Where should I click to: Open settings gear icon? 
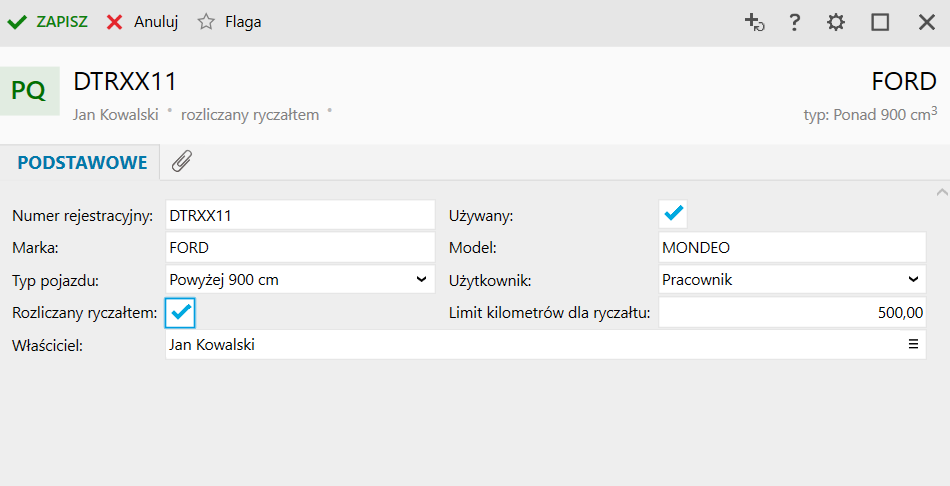(x=836, y=22)
